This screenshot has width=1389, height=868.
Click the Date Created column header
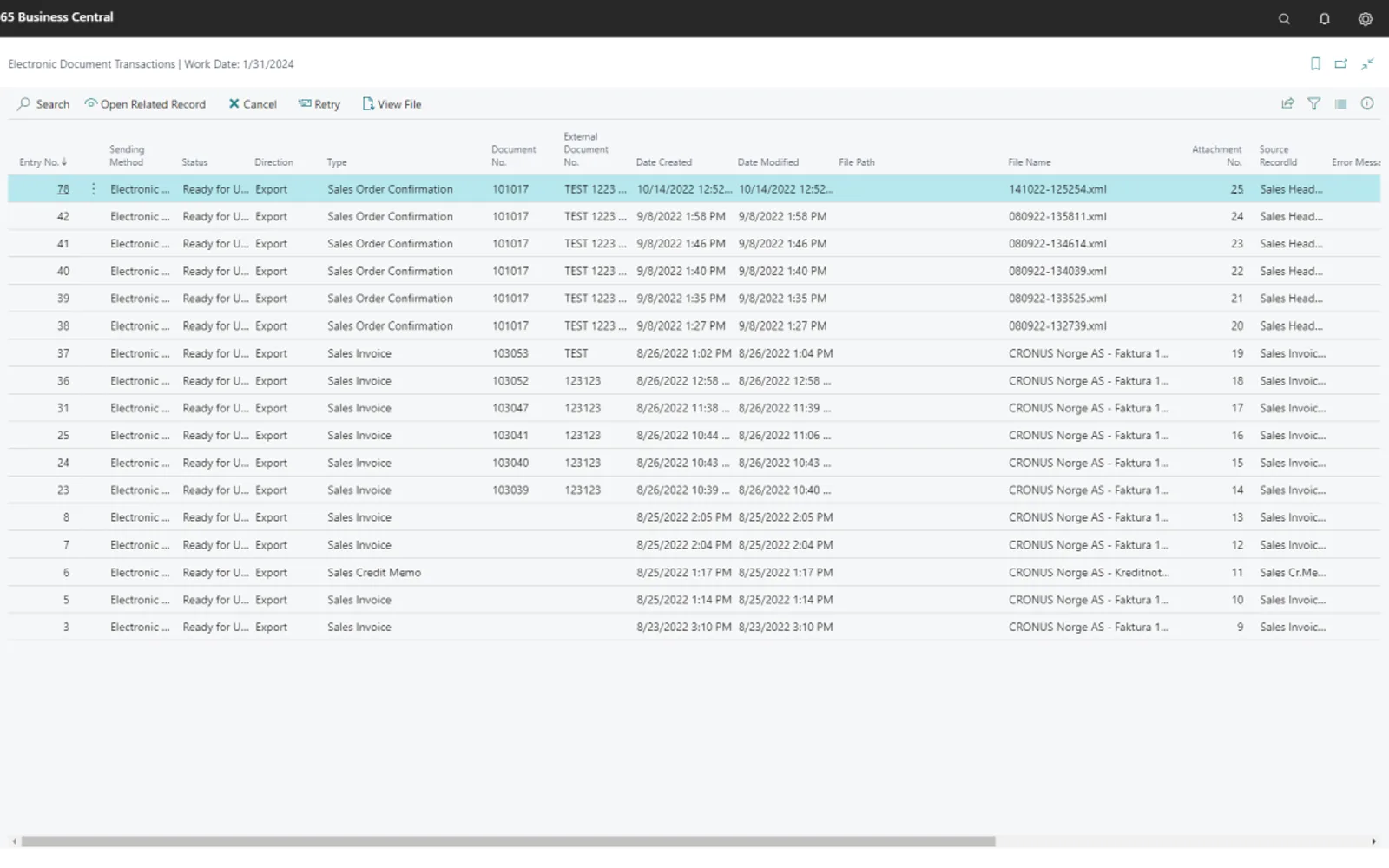663,162
